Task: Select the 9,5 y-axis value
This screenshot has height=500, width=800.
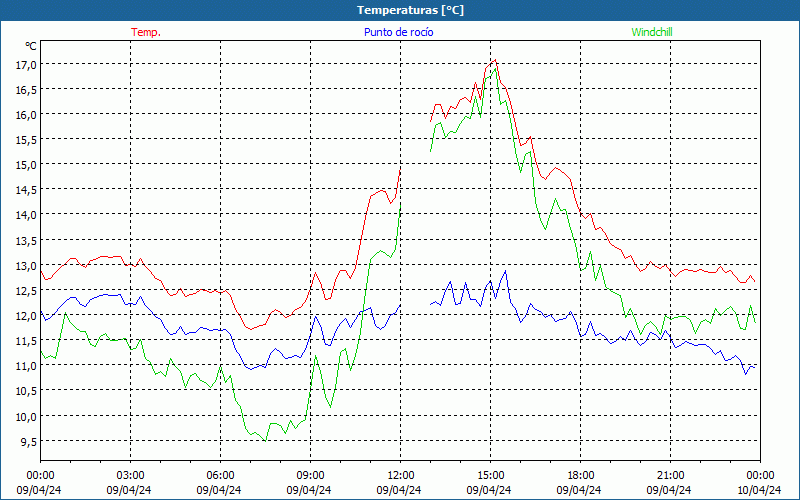Action: [x=27, y=441]
